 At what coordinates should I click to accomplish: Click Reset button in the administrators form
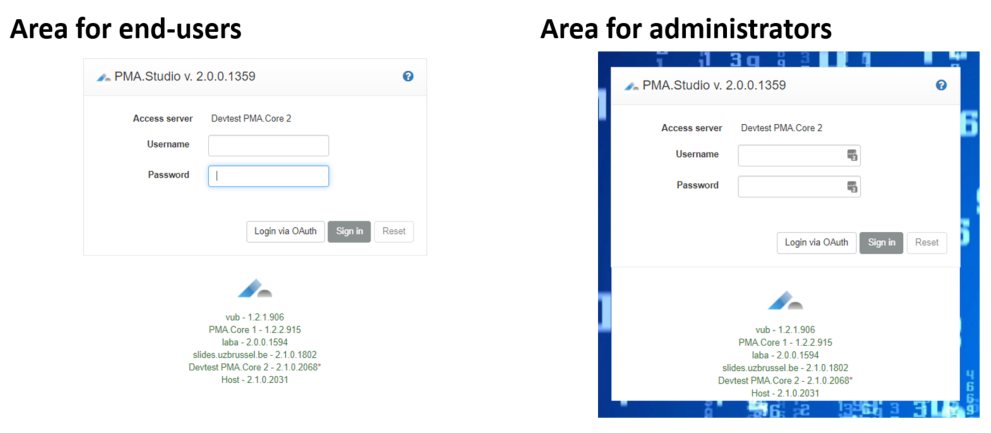pyautogui.click(x=927, y=242)
